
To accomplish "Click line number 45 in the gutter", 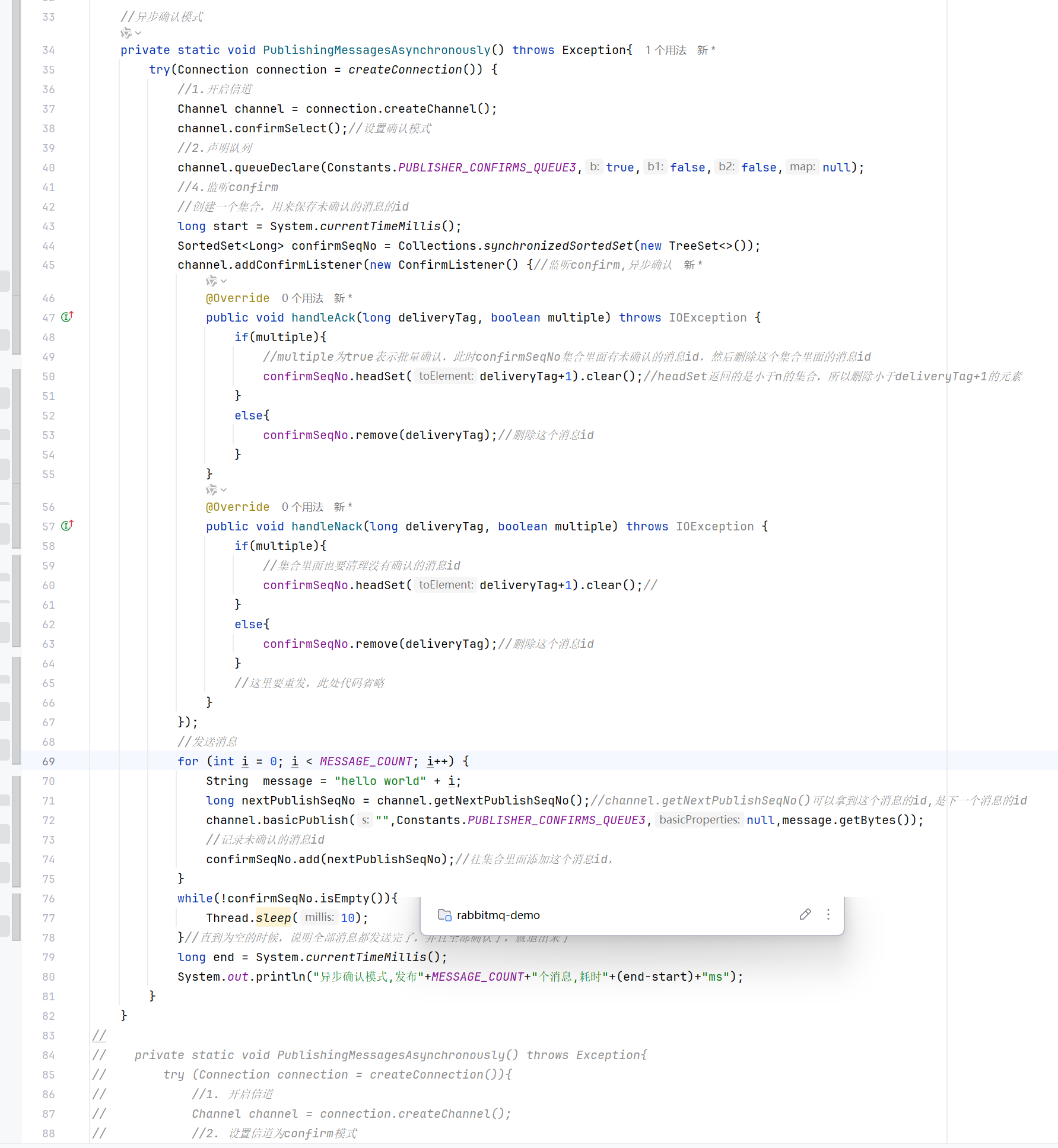I will coord(49,265).
